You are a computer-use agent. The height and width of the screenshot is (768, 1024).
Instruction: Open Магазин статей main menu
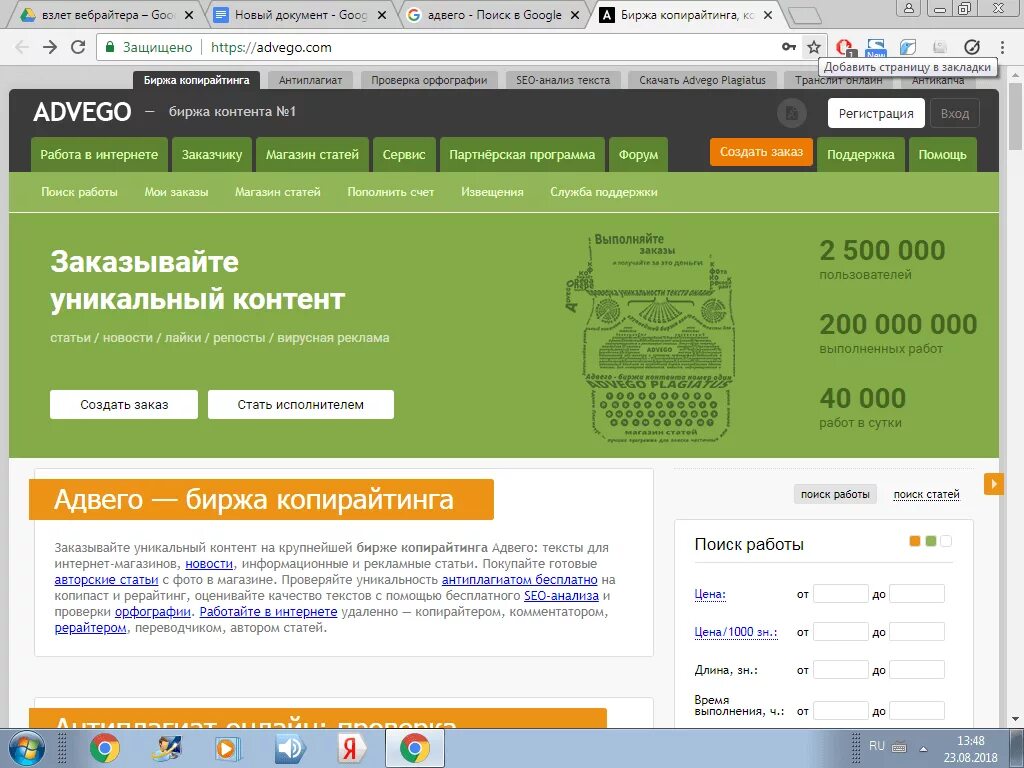pyautogui.click(x=312, y=155)
